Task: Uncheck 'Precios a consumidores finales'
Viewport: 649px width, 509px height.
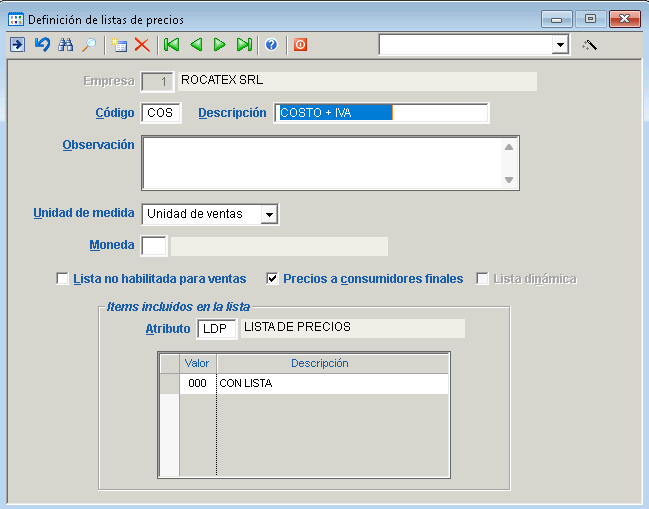Action: click(x=272, y=279)
